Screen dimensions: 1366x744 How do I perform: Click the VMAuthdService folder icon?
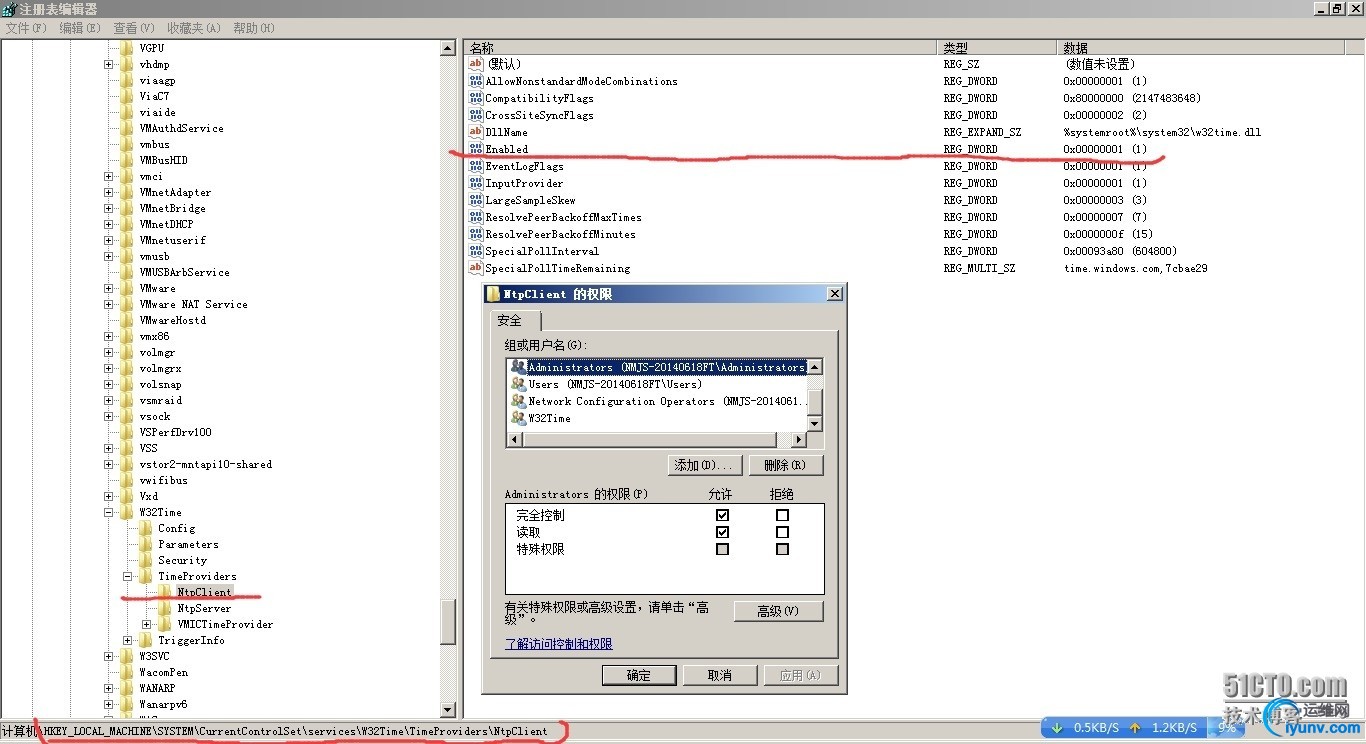coord(126,128)
